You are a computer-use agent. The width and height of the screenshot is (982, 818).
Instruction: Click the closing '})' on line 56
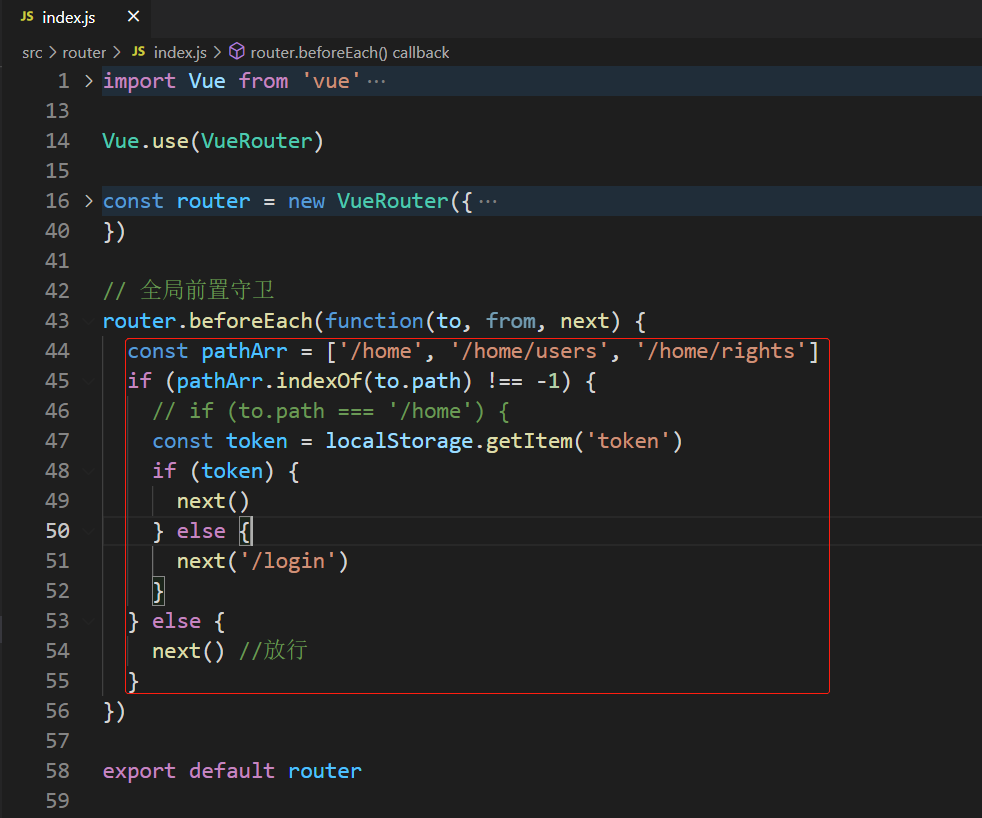point(114,712)
